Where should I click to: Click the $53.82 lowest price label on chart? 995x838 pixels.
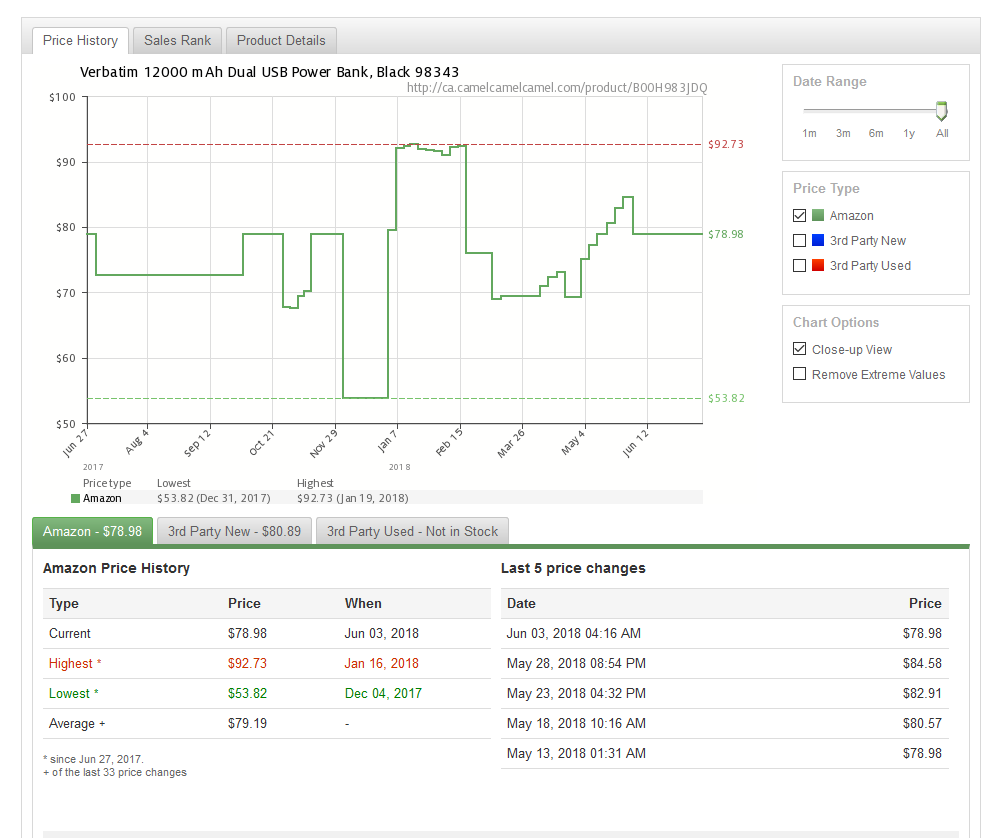pyautogui.click(x=726, y=398)
